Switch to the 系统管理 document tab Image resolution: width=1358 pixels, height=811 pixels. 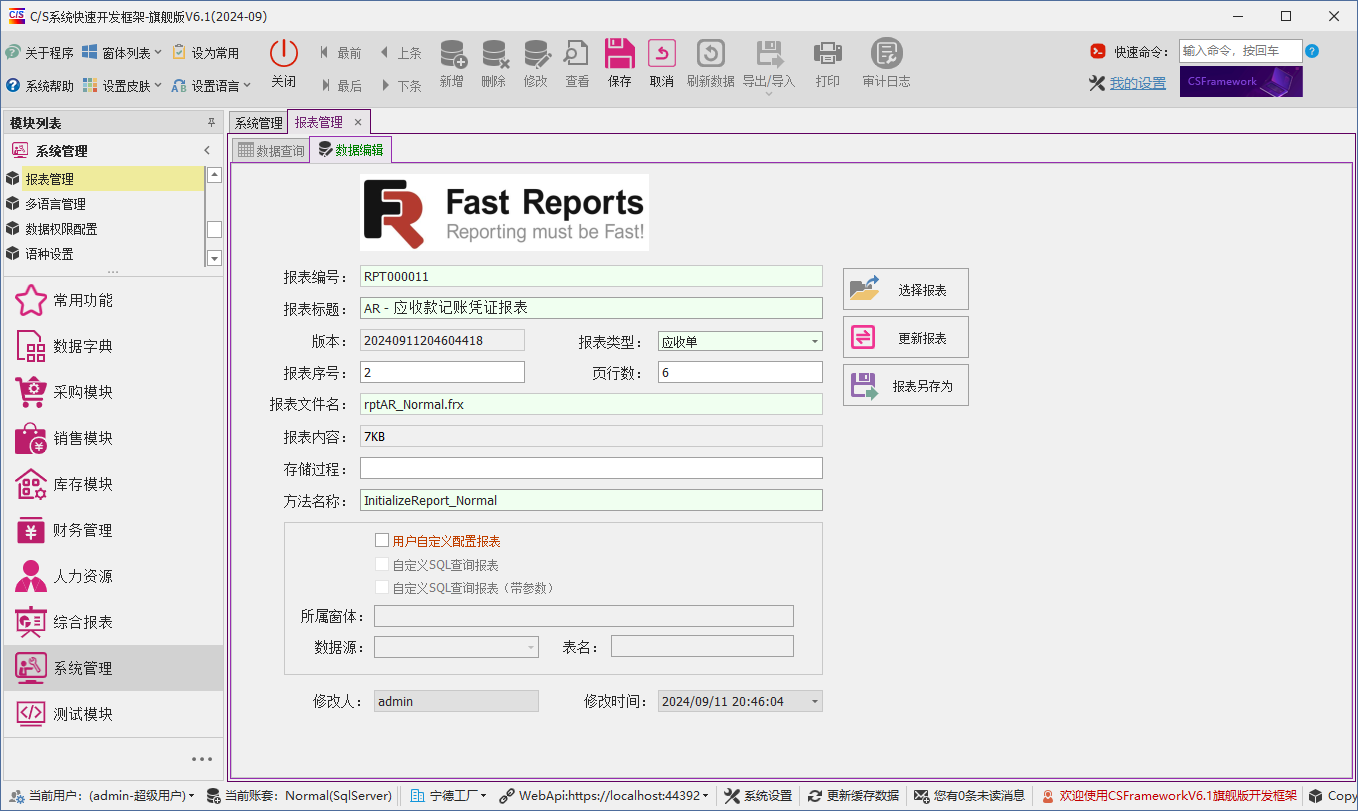point(258,122)
